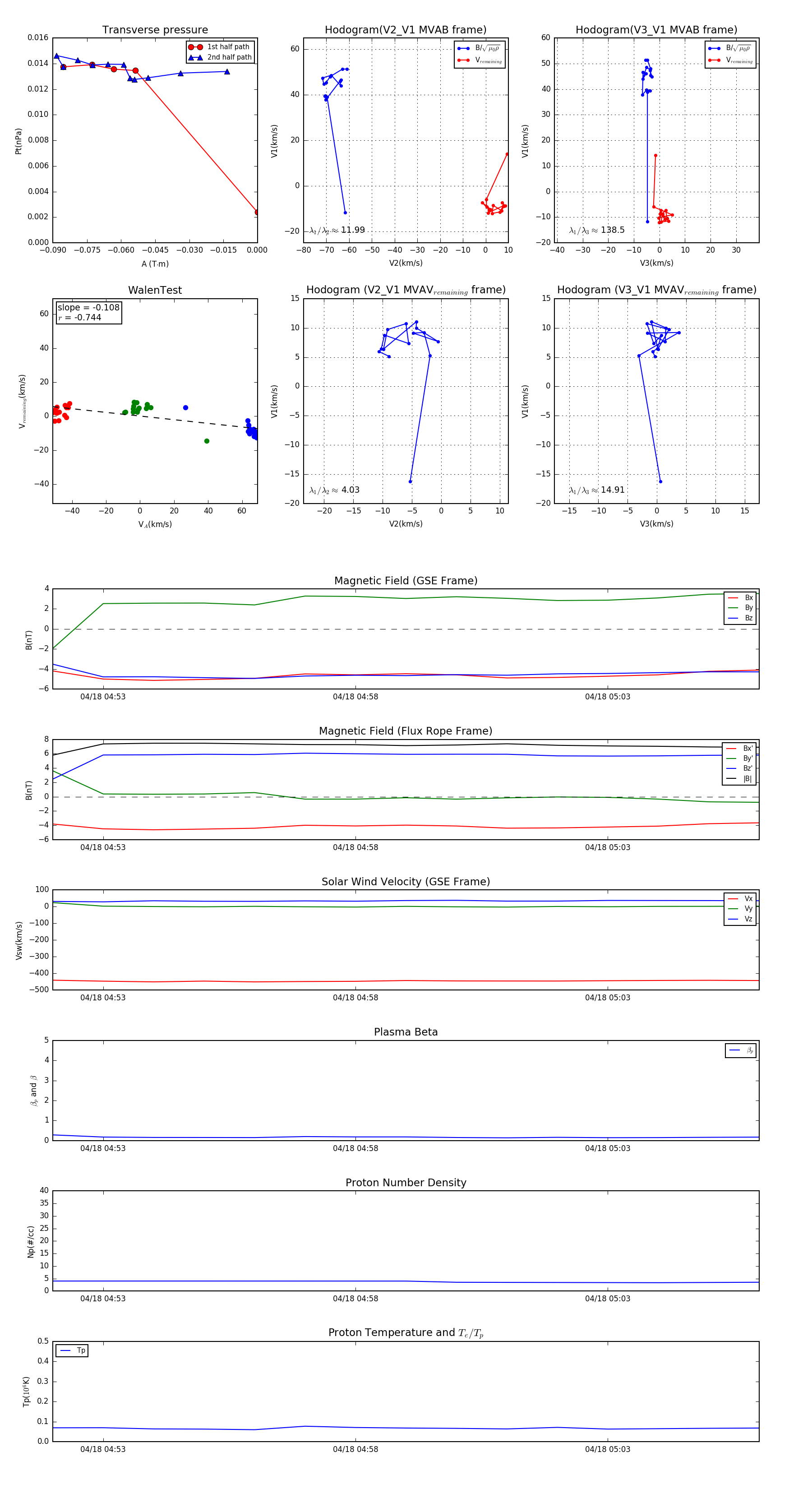Click the 'A (T·m)' axis label

pos(155,264)
